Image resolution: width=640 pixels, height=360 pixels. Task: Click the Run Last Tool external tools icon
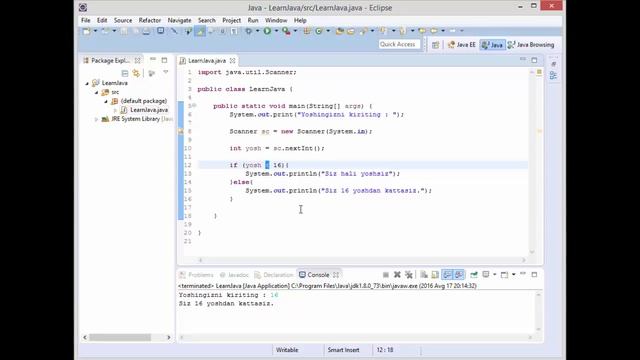pyautogui.click(x=287, y=31)
